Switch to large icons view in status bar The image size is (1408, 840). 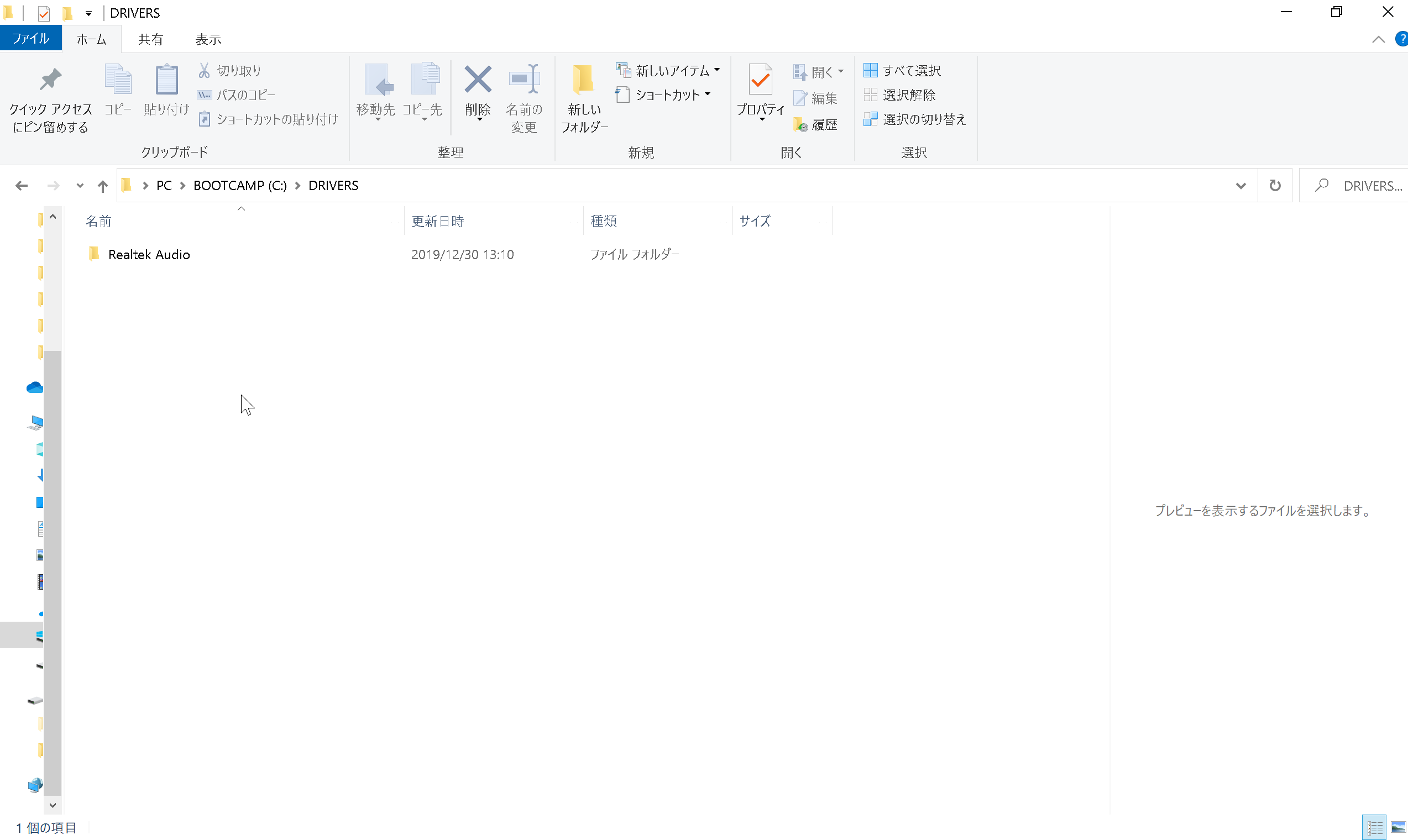pos(1398,827)
